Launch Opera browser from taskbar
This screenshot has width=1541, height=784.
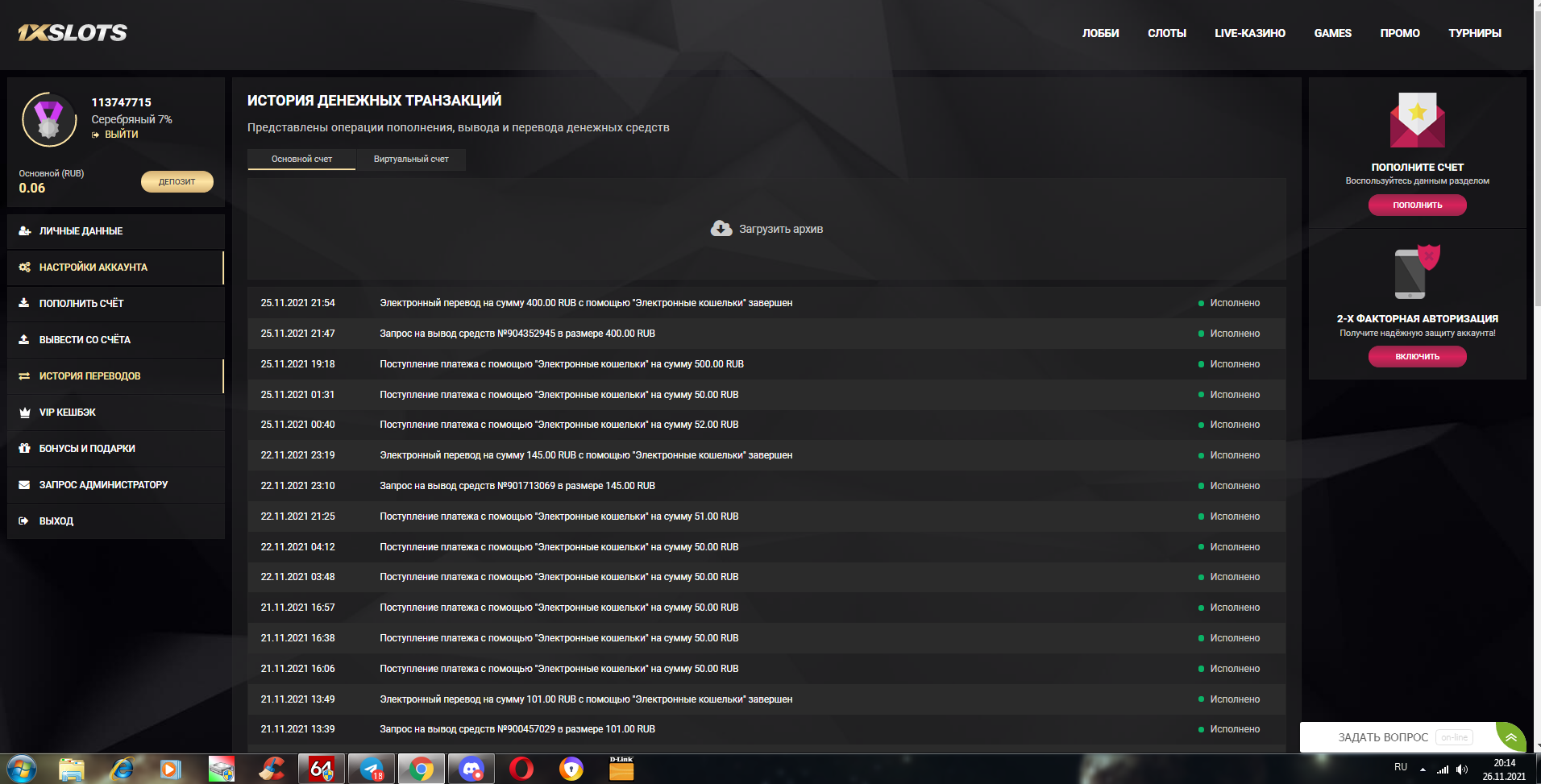[521, 769]
